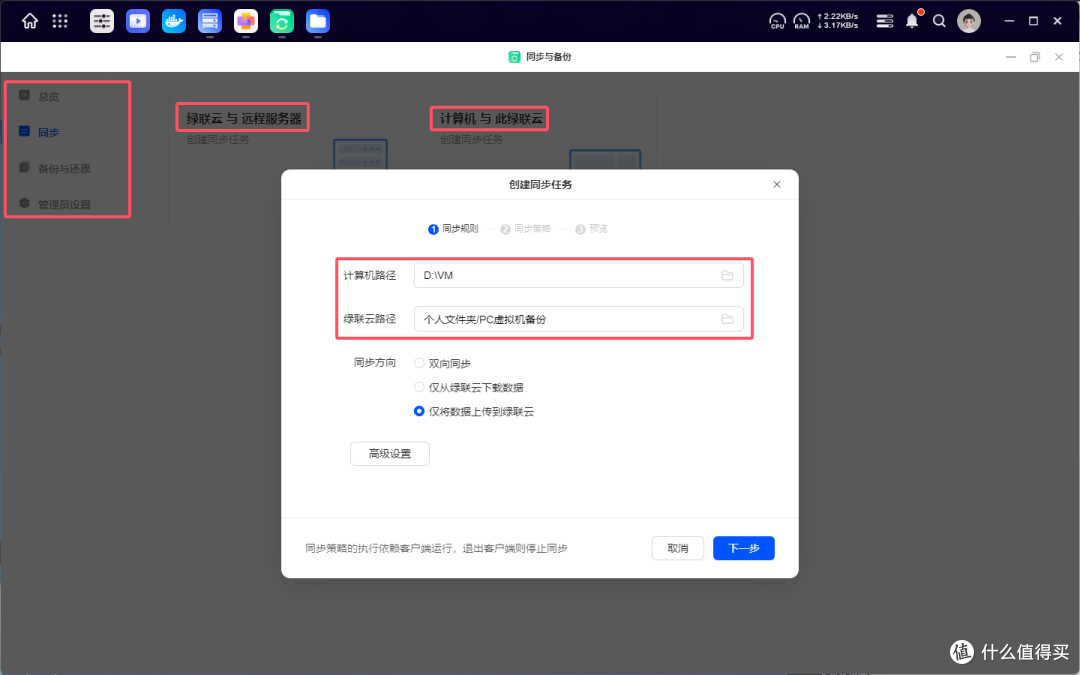Open the Docker whale app

point(174,21)
